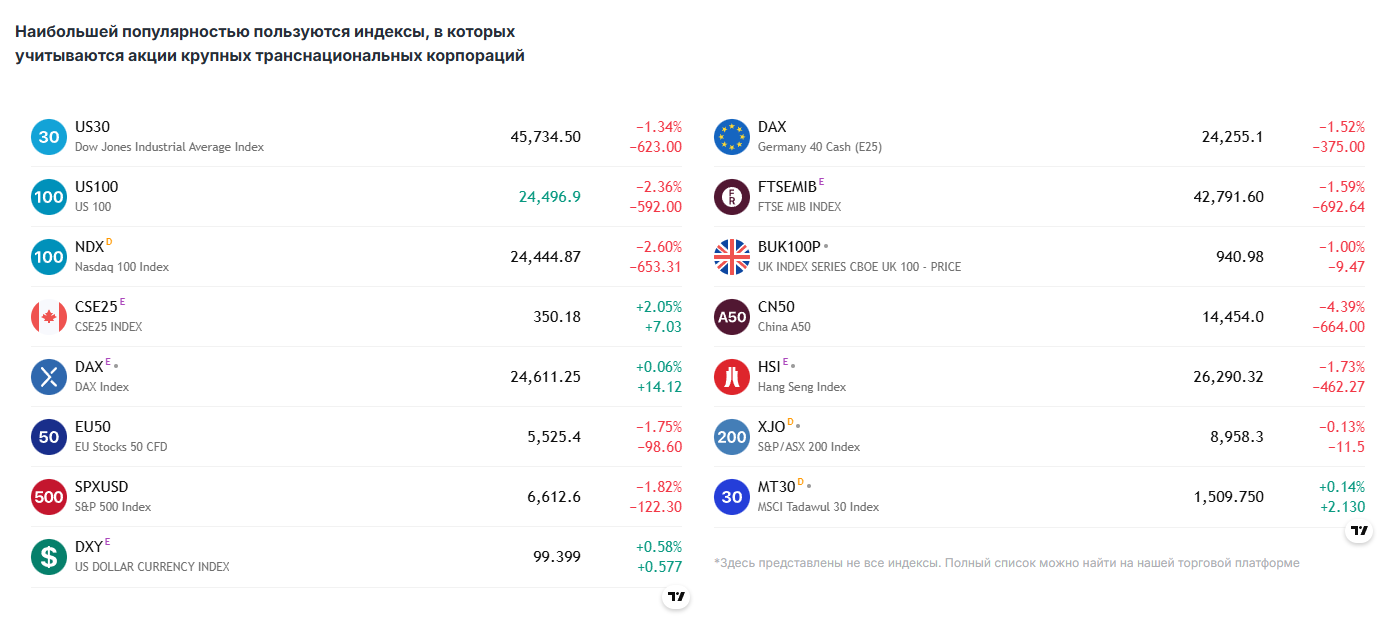Click the DAX Index blue icon
The width and height of the screenshot is (1393, 638).
click(x=49, y=377)
